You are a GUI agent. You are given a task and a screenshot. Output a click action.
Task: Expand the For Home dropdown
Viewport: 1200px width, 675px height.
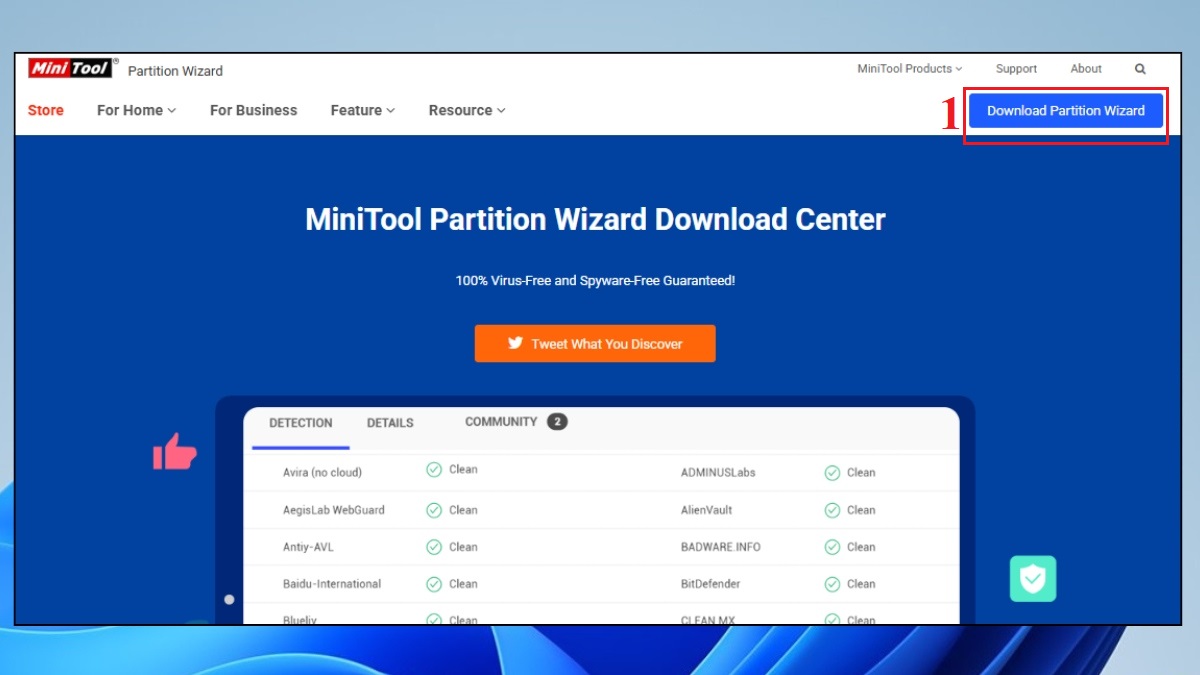(x=136, y=110)
